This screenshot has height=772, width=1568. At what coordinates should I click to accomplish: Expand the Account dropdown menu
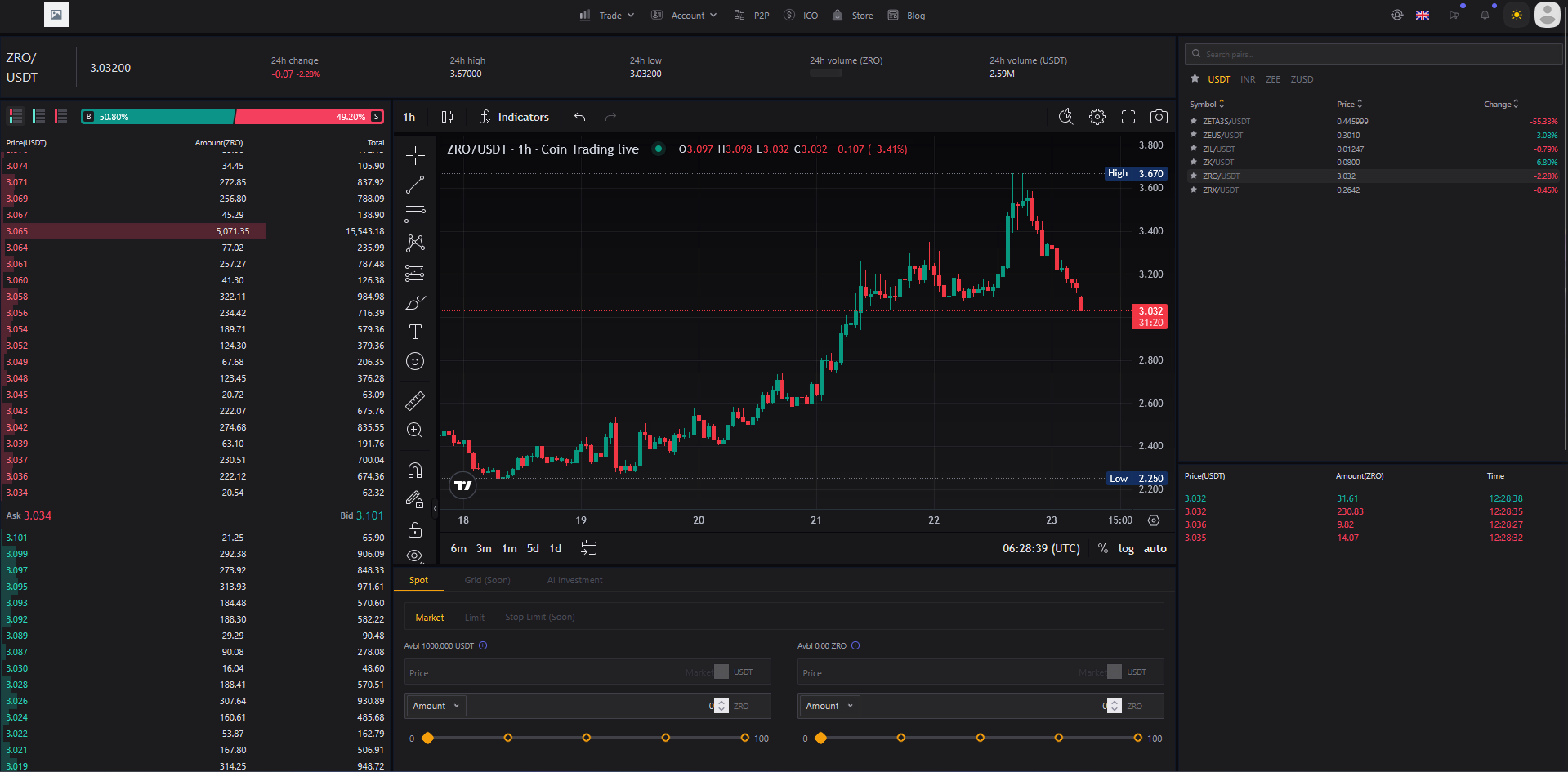click(x=684, y=16)
